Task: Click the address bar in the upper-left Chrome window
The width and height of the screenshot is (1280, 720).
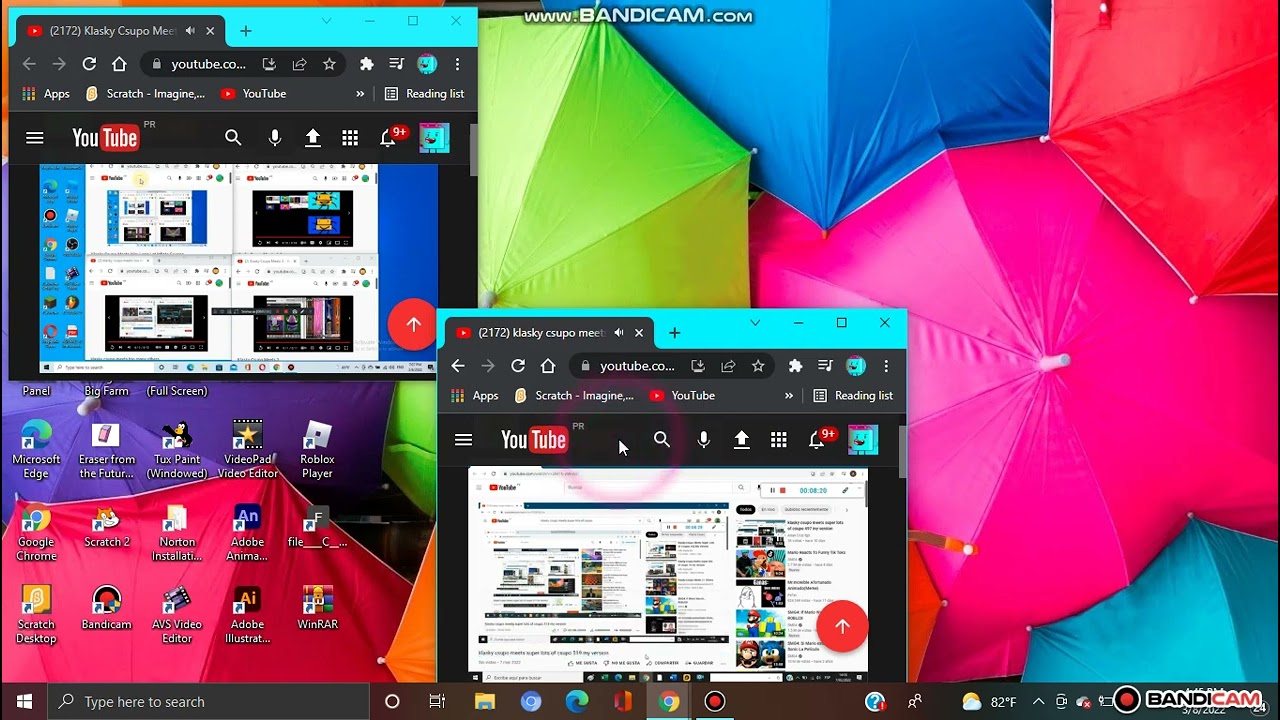Action: (x=243, y=64)
